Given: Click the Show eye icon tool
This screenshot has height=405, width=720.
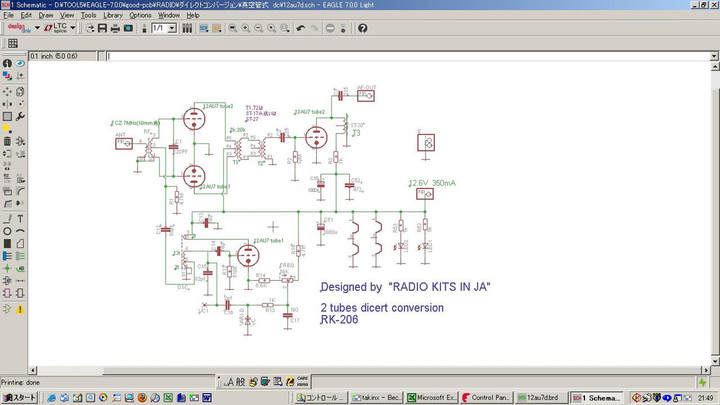Looking at the screenshot, I should [x=21, y=63].
